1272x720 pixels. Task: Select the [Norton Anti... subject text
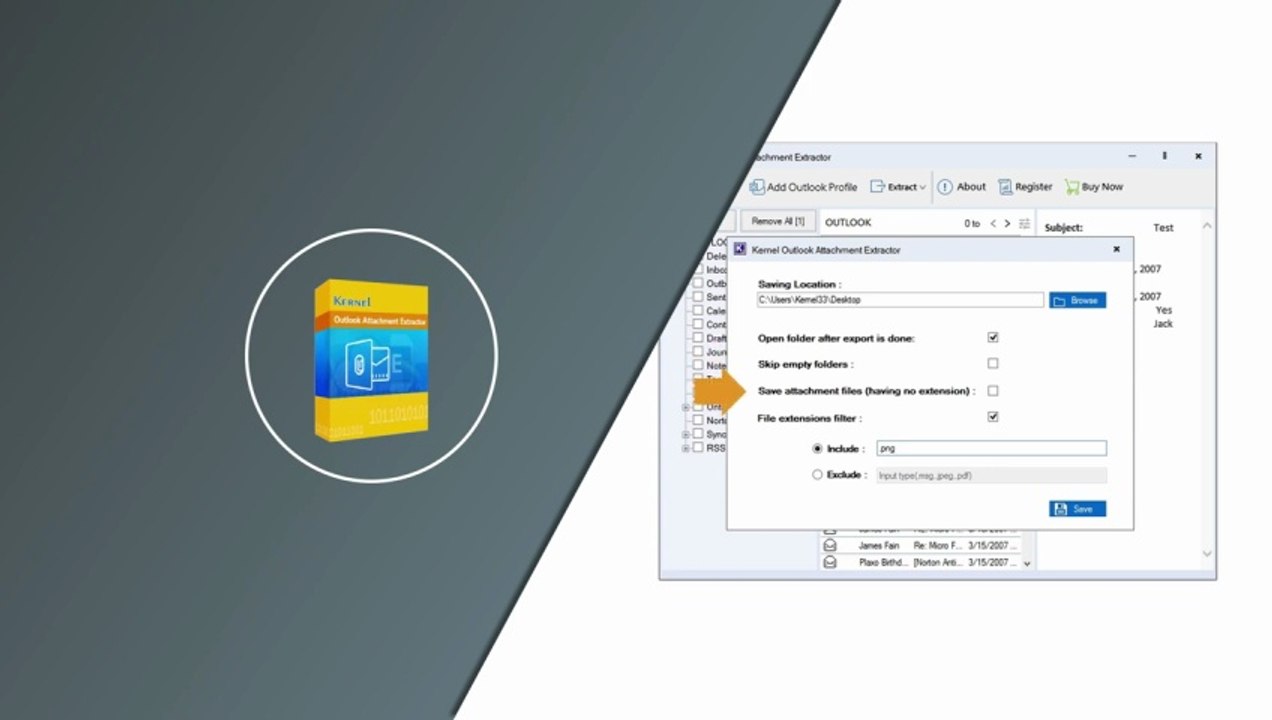pos(937,563)
